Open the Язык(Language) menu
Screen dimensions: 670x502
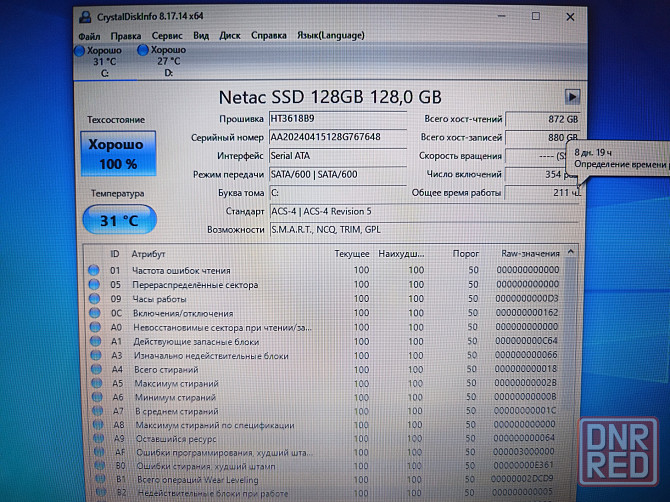tap(331, 35)
